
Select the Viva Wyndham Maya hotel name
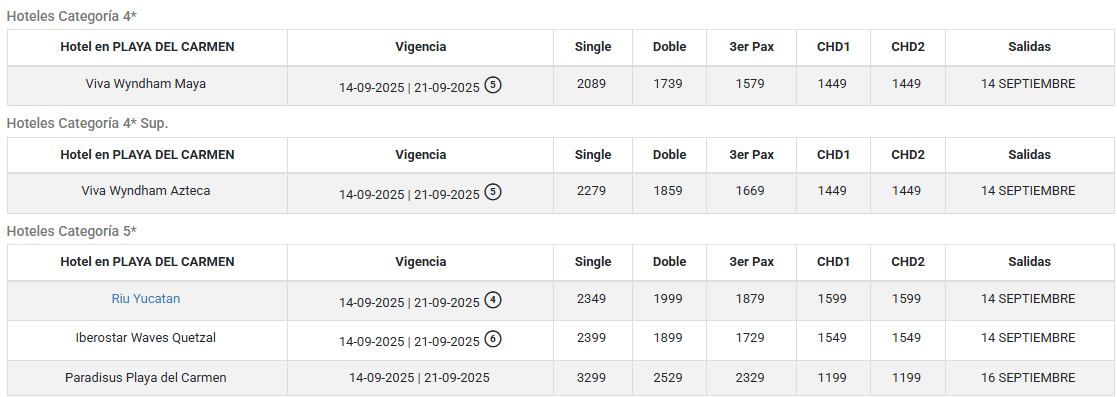click(146, 83)
